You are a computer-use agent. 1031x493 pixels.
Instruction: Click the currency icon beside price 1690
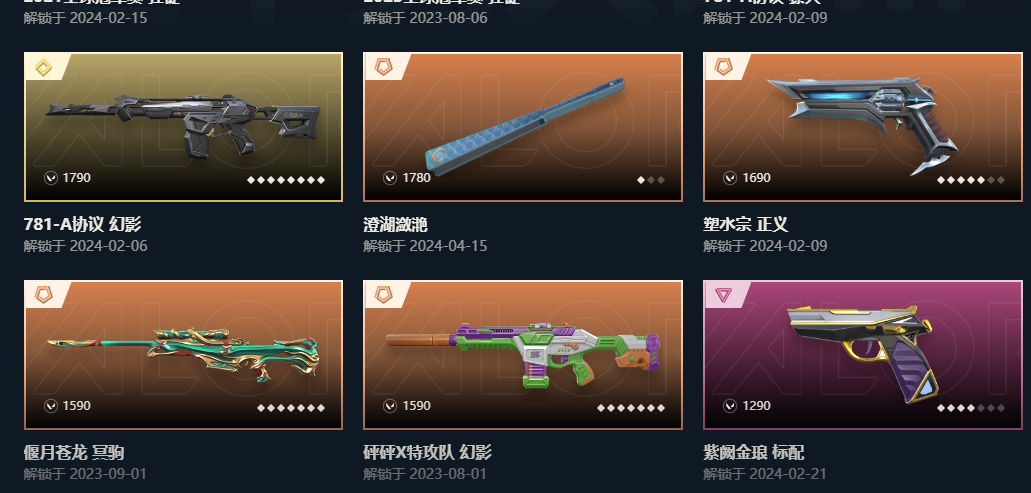click(730, 177)
